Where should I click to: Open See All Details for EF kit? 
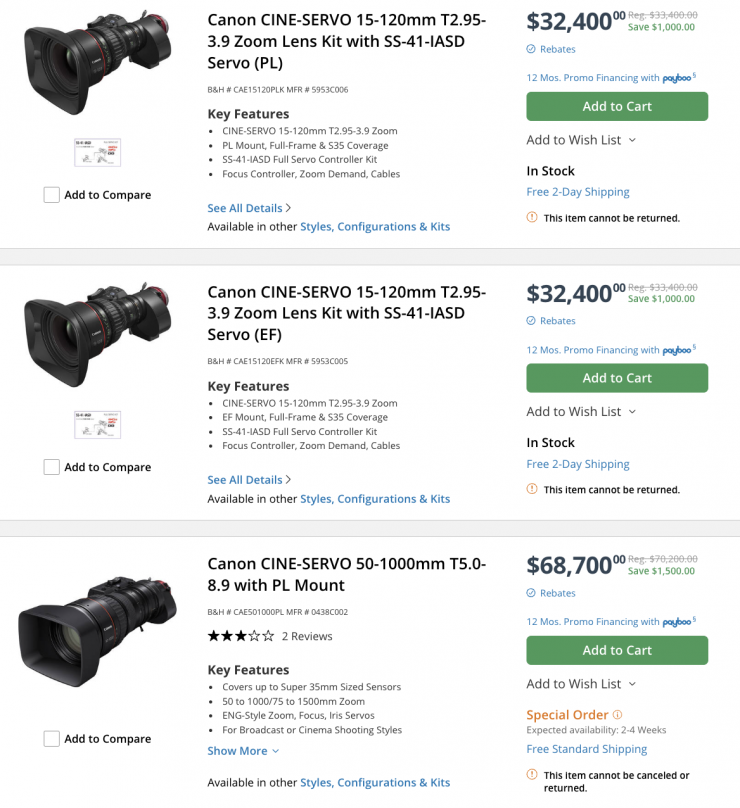pyautogui.click(x=249, y=480)
